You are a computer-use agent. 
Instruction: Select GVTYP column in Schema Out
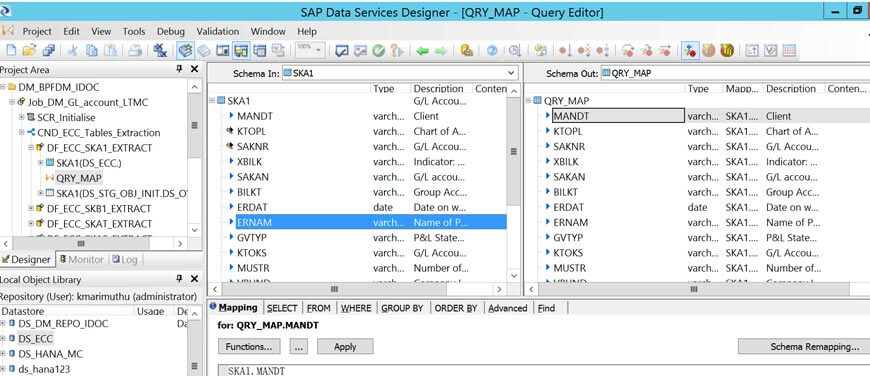pos(568,237)
